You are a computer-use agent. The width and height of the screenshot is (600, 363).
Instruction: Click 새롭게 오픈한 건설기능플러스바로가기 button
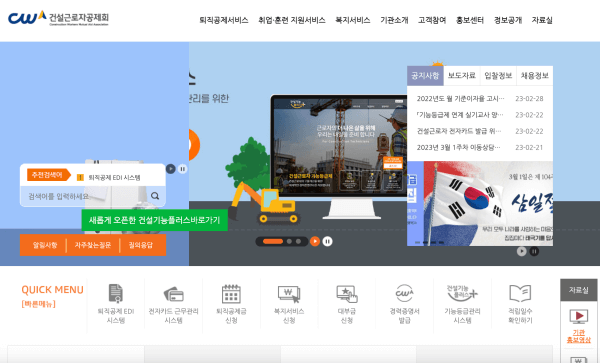[x=155, y=220]
